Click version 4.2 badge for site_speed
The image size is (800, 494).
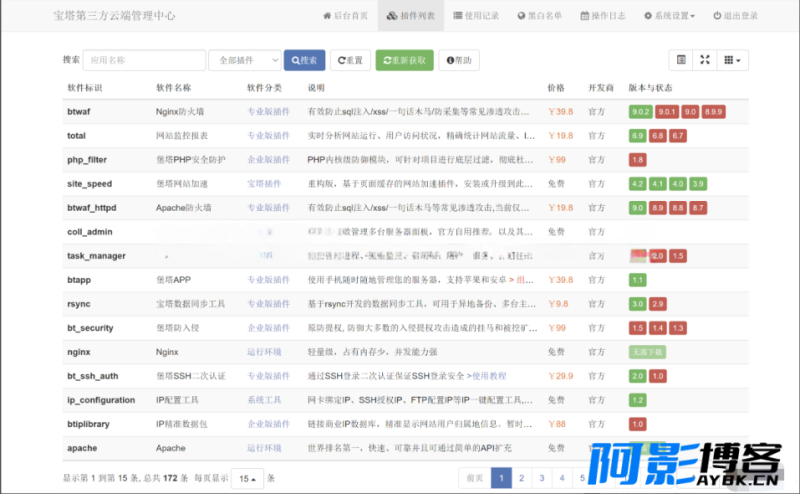point(638,184)
